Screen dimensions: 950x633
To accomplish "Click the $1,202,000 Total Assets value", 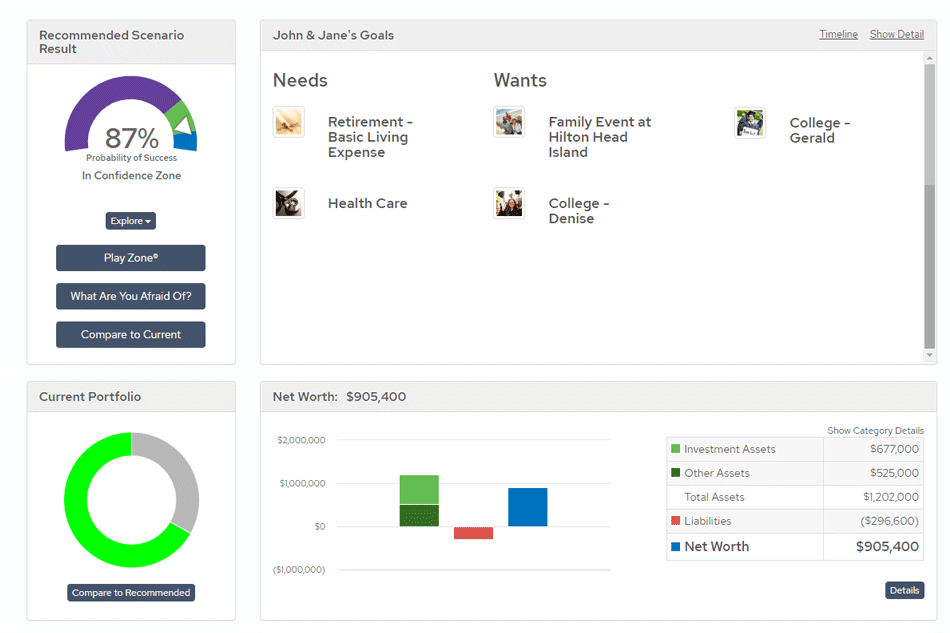I will (891, 497).
